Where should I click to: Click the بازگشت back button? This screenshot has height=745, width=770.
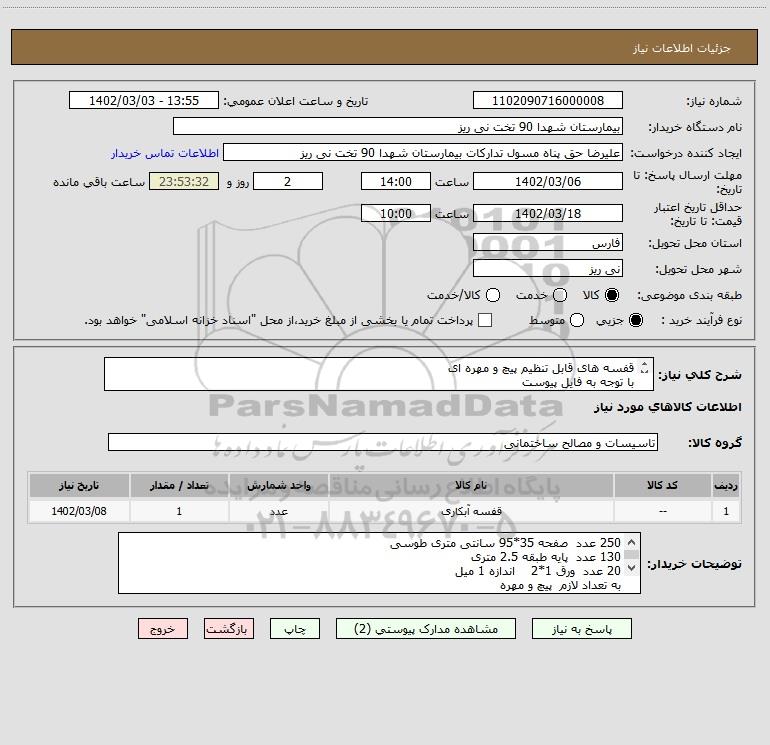pyautogui.click(x=229, y=629)
